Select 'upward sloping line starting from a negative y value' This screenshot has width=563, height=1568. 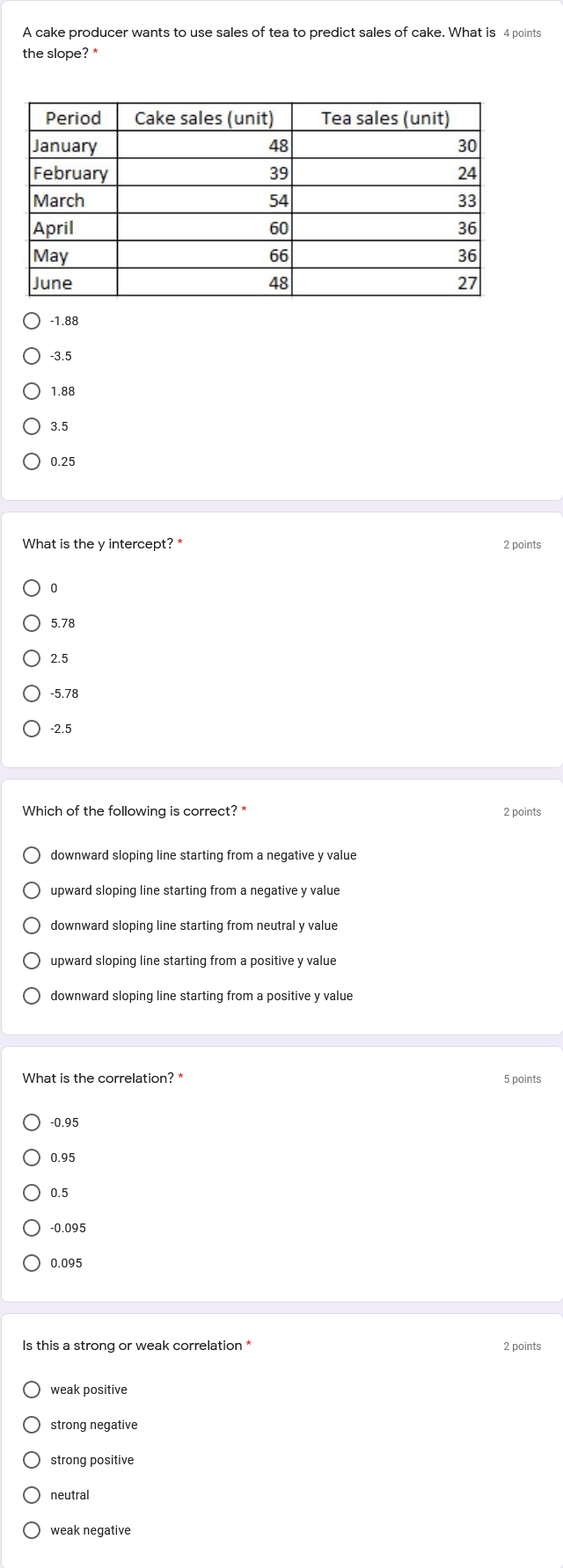(x=32, y=889)
